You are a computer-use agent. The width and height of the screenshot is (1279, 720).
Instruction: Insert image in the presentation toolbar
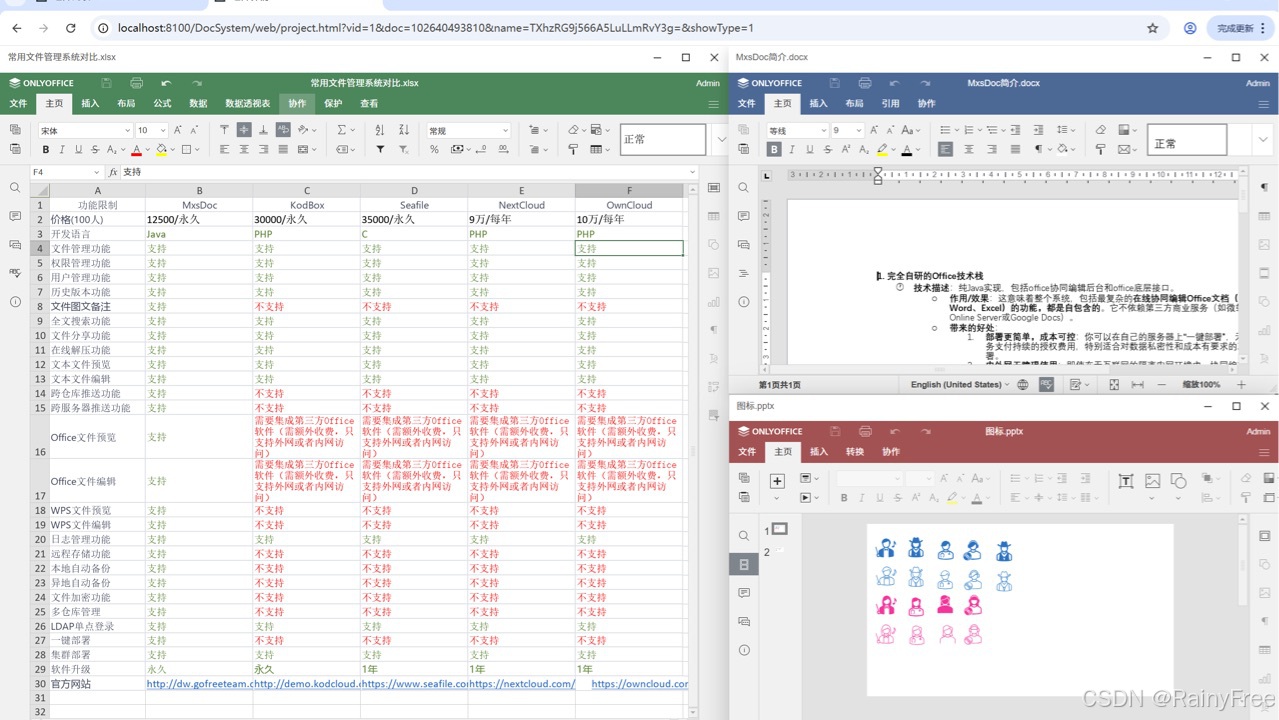(1152, 481)
